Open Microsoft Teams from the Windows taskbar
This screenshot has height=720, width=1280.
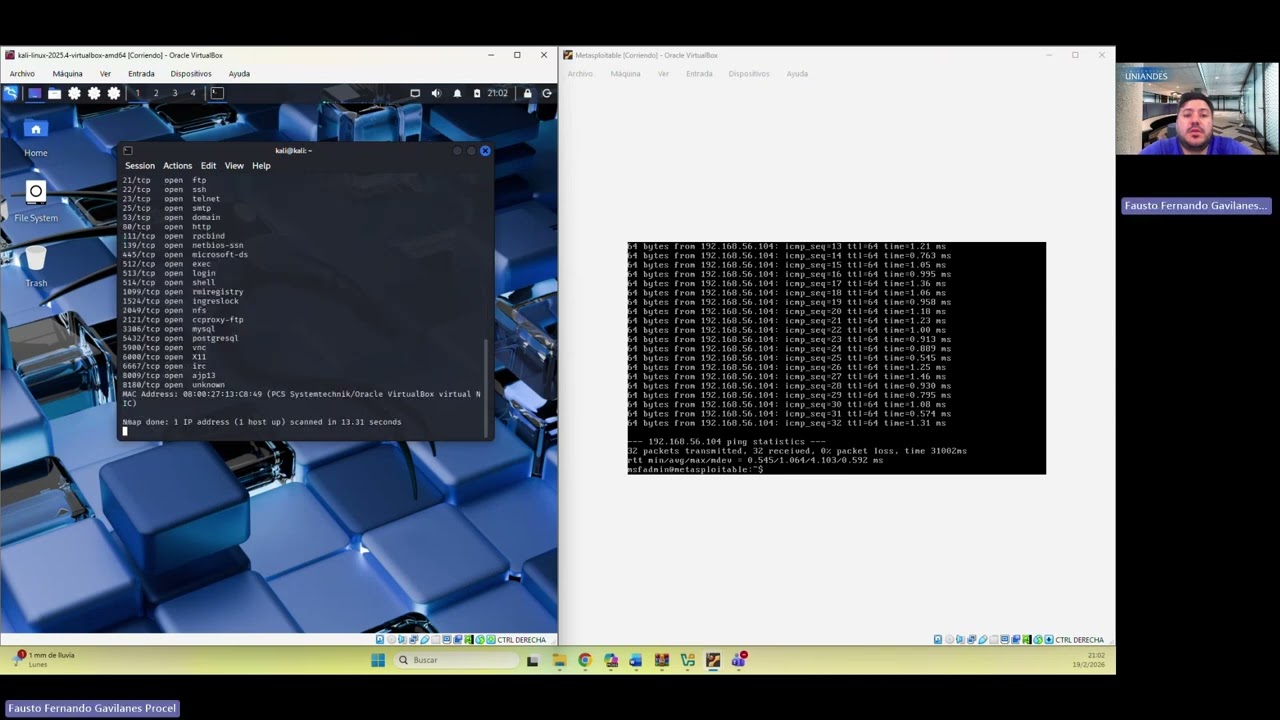[x=738, y=660]
